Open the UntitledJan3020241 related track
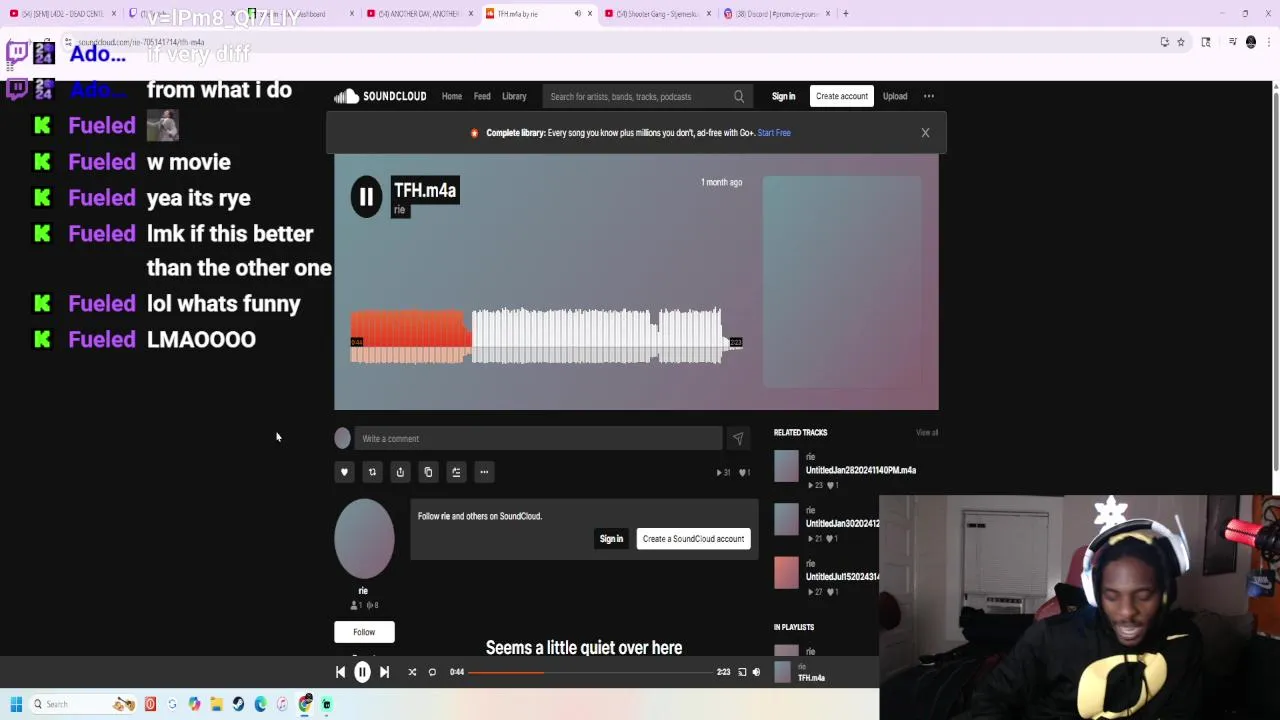Image resolution: width=1280 pixels, height=720 pixels. pos(843,523)
